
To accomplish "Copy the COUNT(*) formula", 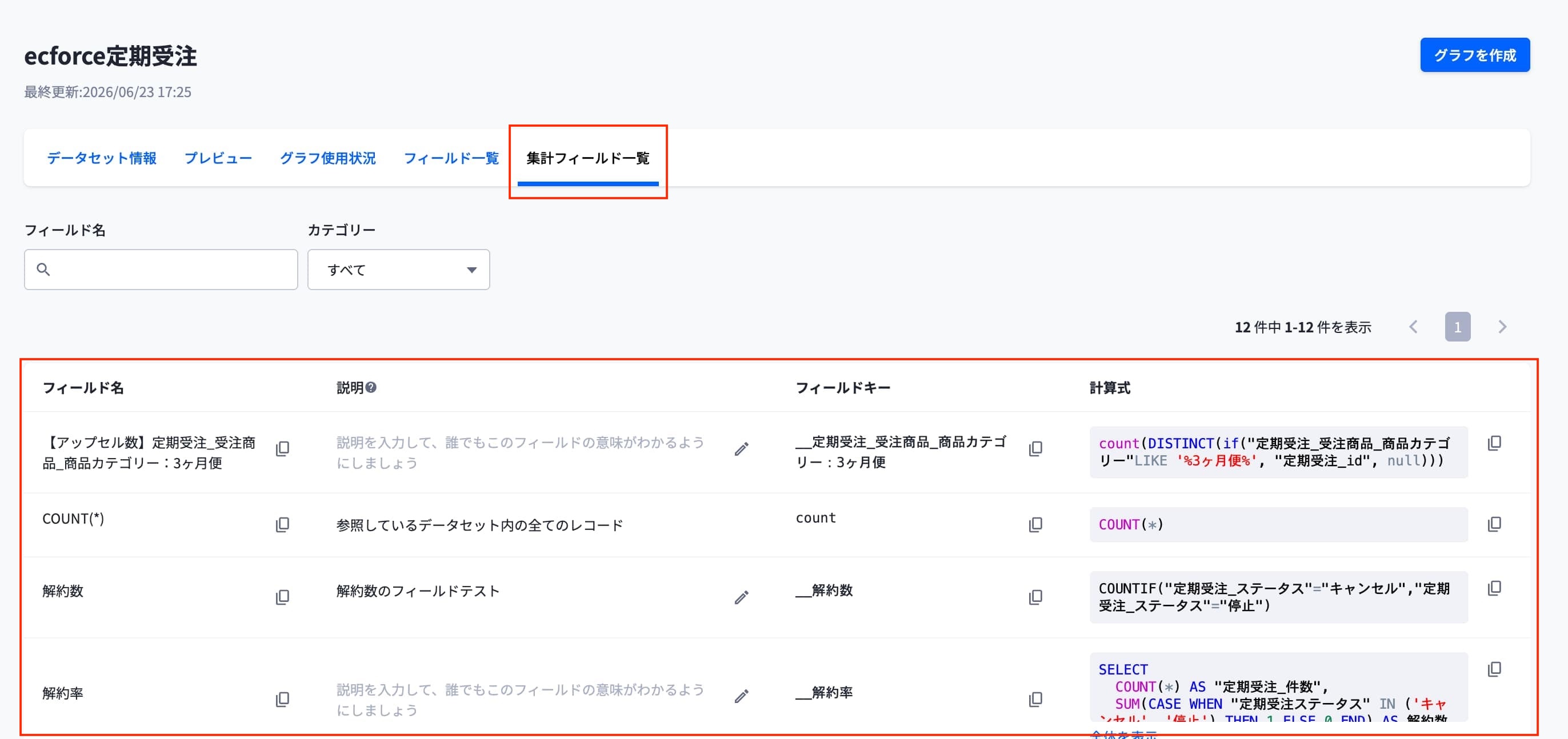I will click(1494, 524).
